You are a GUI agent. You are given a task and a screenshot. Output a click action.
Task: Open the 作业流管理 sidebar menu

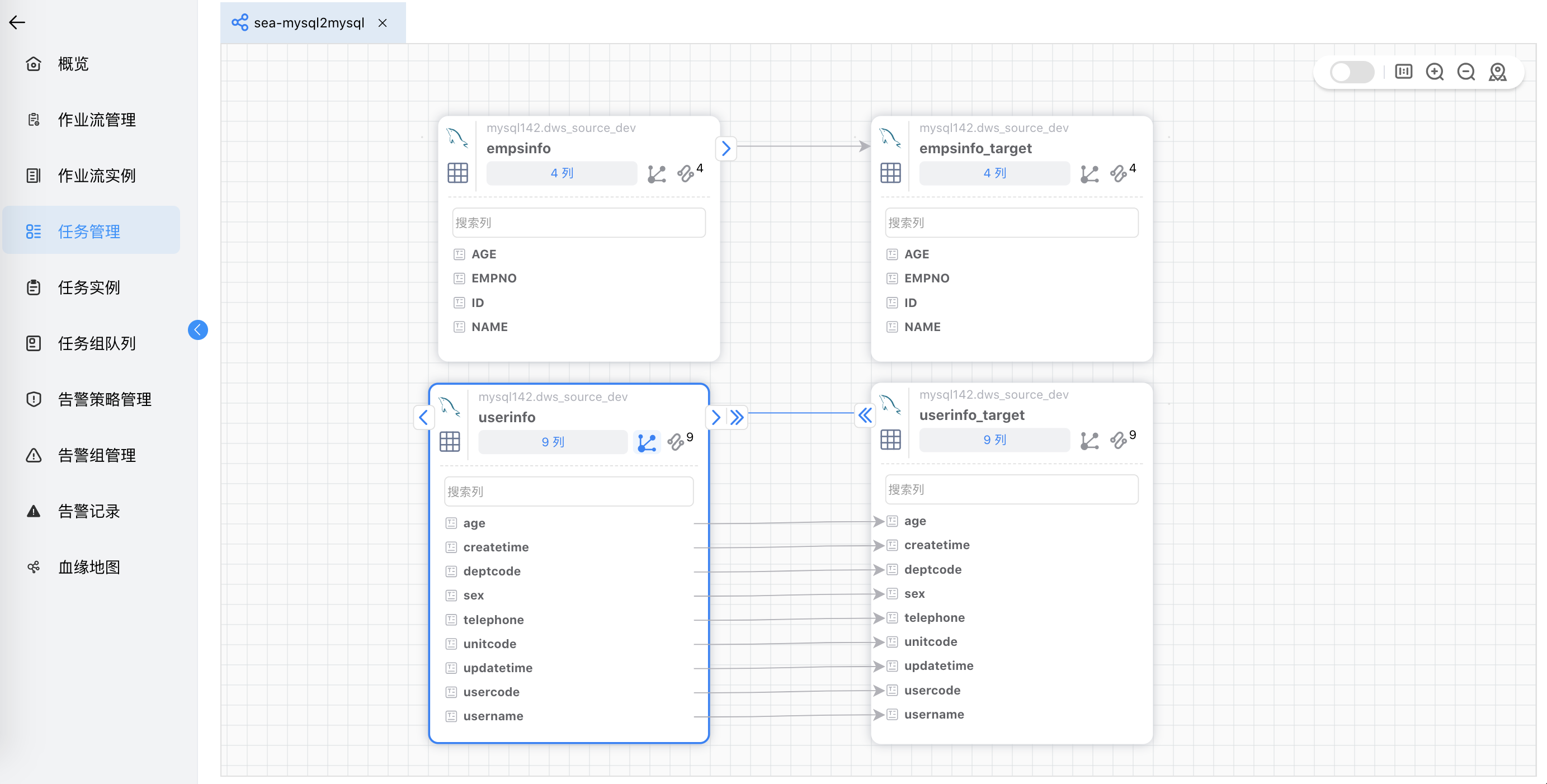coord(96,120)
